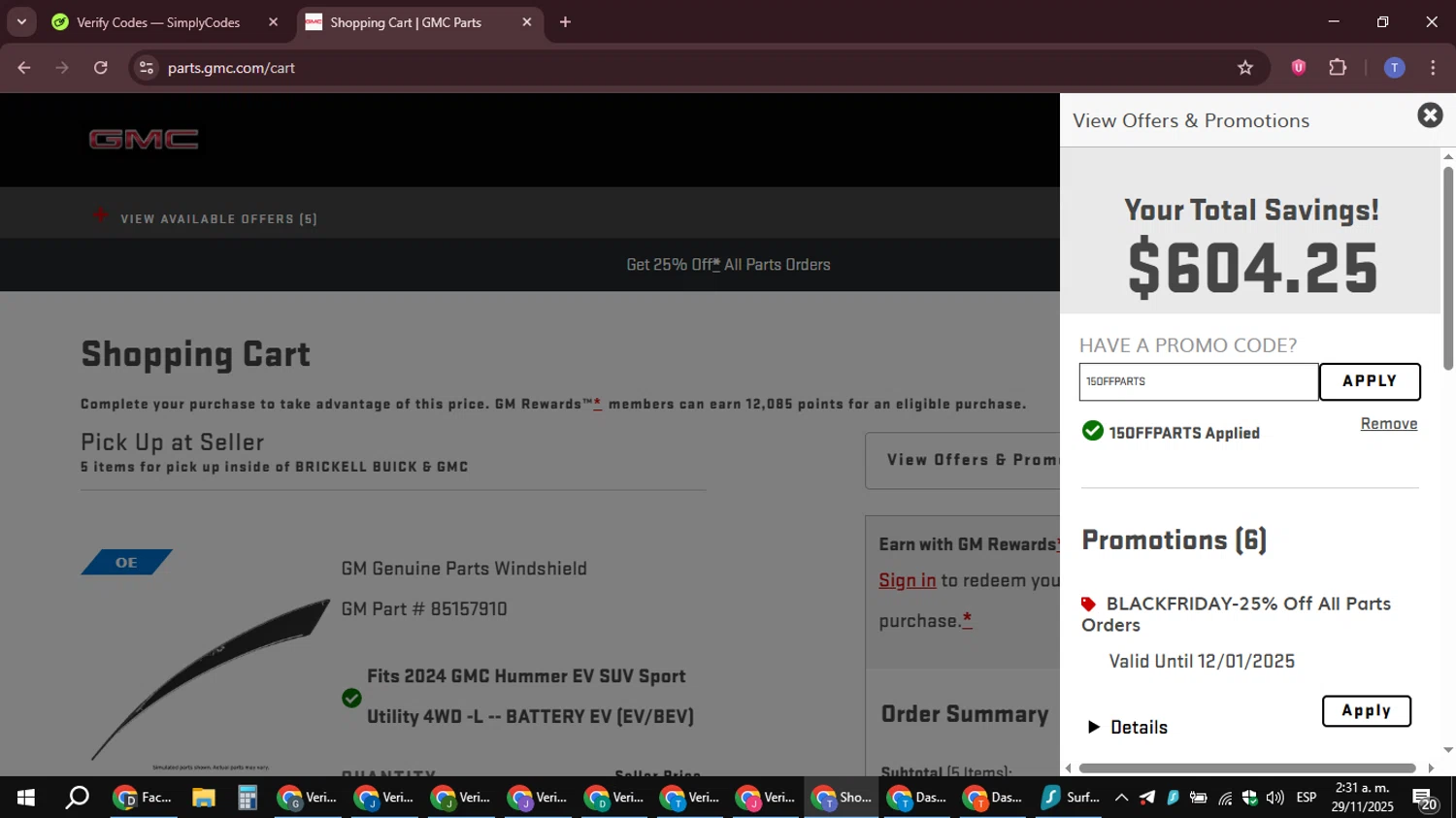This screenshot has height=818, width=1456.
Task: Apply the entered promo code
Action: (1370, 381)
